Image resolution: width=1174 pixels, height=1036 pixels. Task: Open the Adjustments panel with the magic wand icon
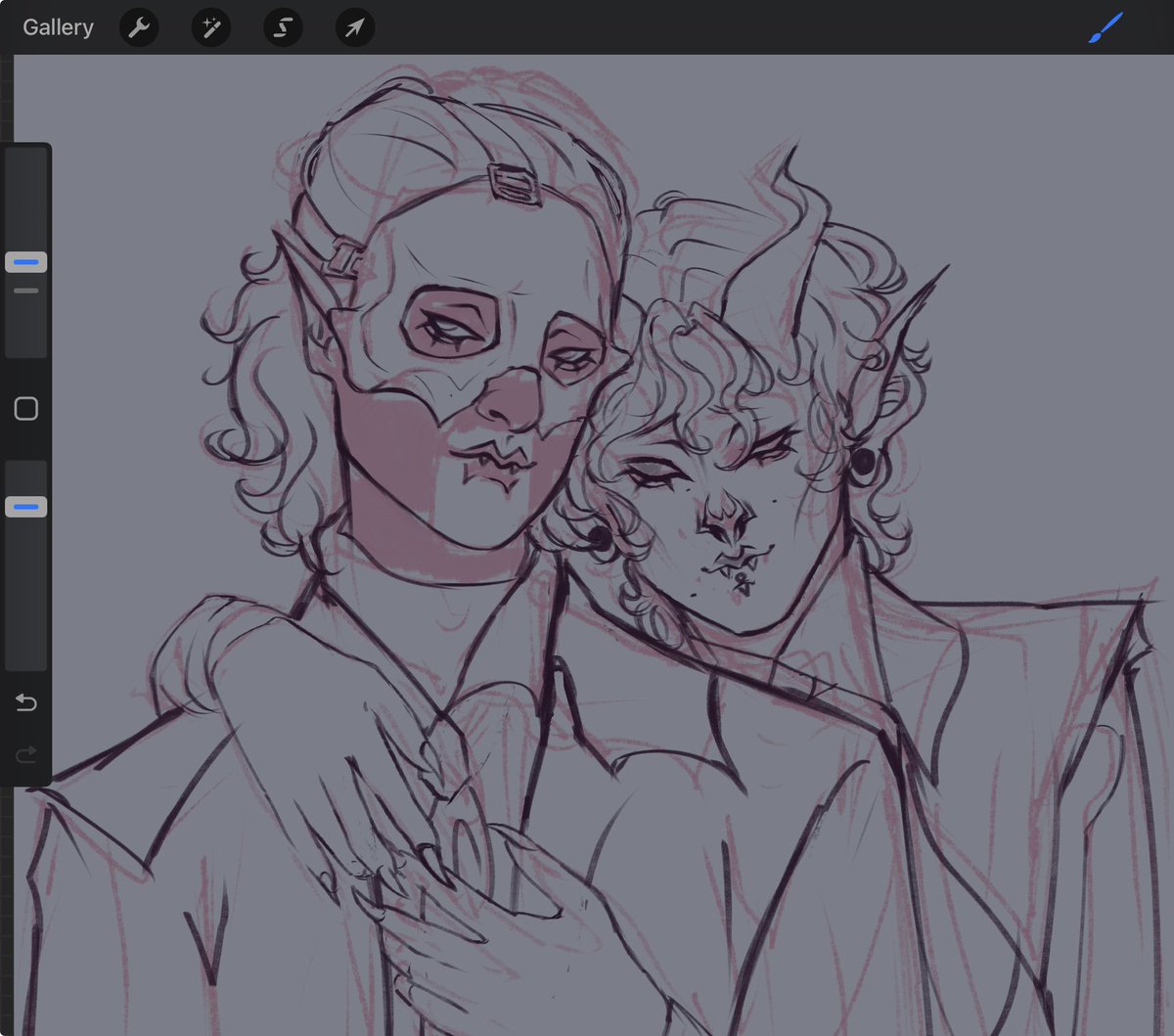coord(210,26)
